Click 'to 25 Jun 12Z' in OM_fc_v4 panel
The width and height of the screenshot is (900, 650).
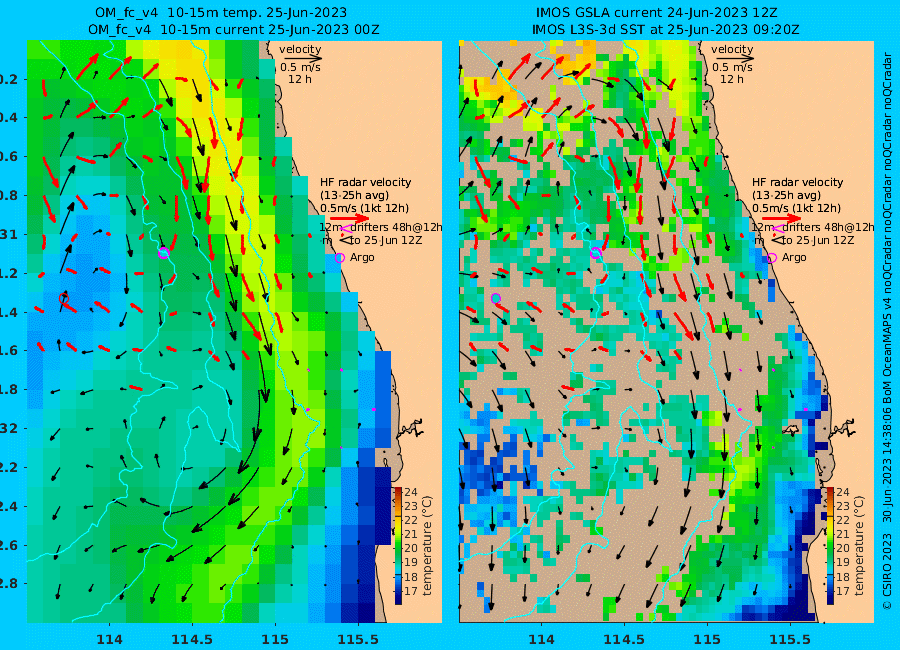tap(386, 241)
